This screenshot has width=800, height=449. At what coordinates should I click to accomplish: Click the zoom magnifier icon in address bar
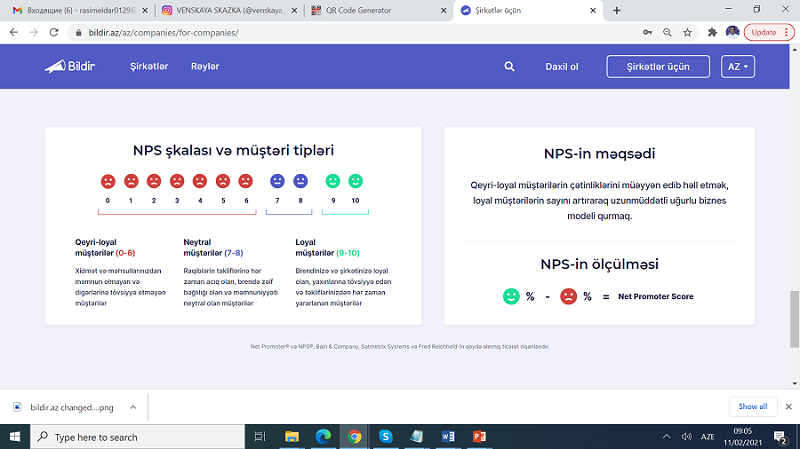pos(669,32)
